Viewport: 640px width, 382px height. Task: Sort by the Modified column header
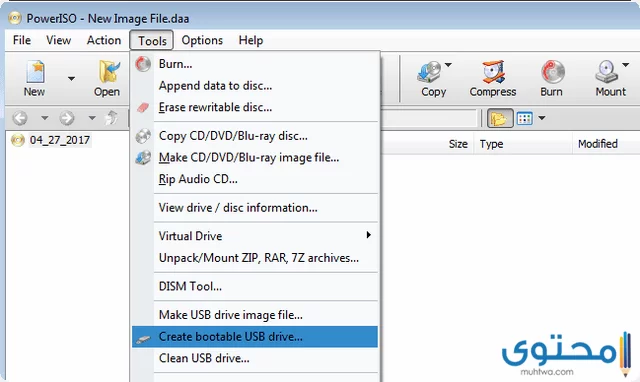(x=598, y=144)
